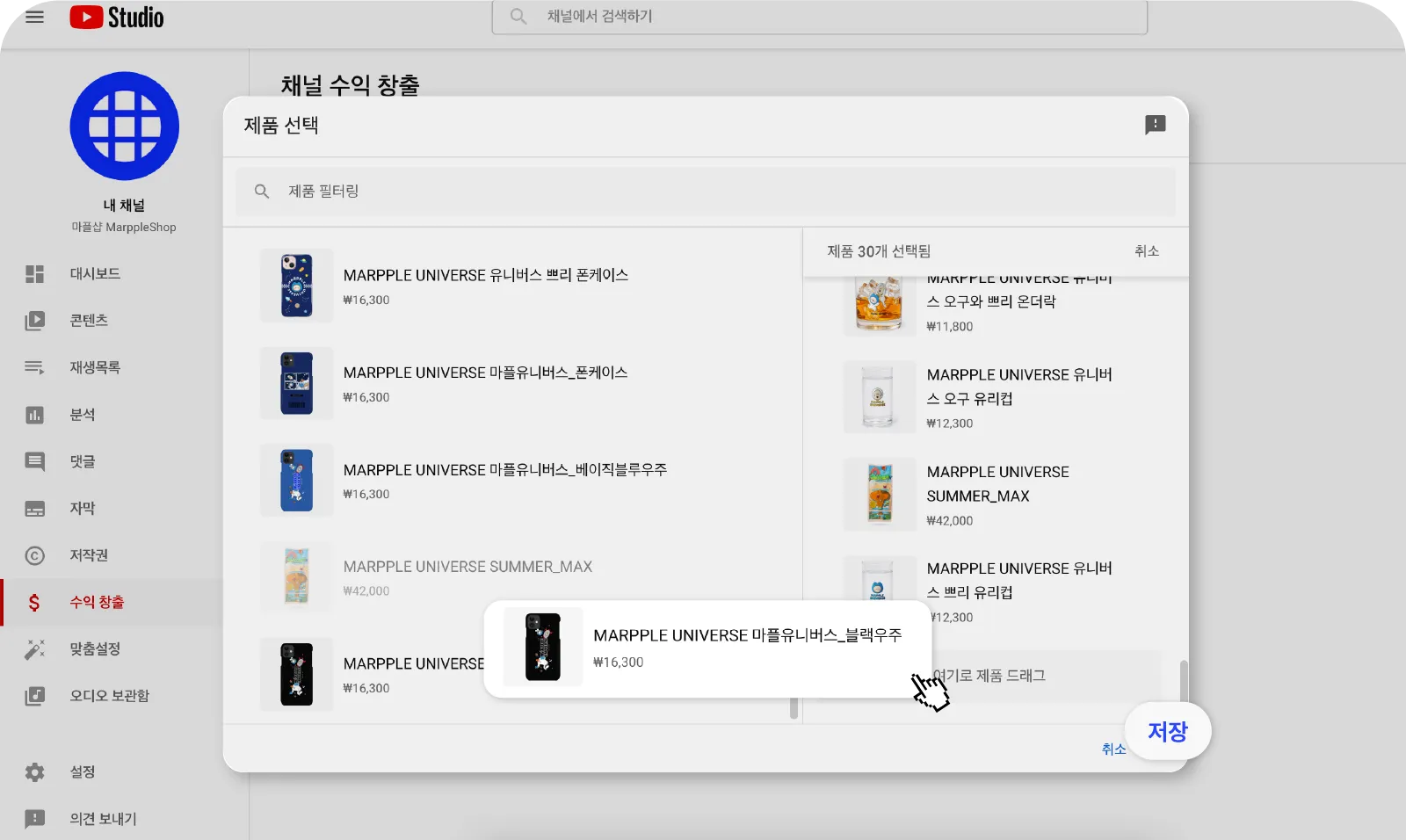Select 의견 보내기 in the sidebar
1406x840 pixels.
click(x=103, y=819)
